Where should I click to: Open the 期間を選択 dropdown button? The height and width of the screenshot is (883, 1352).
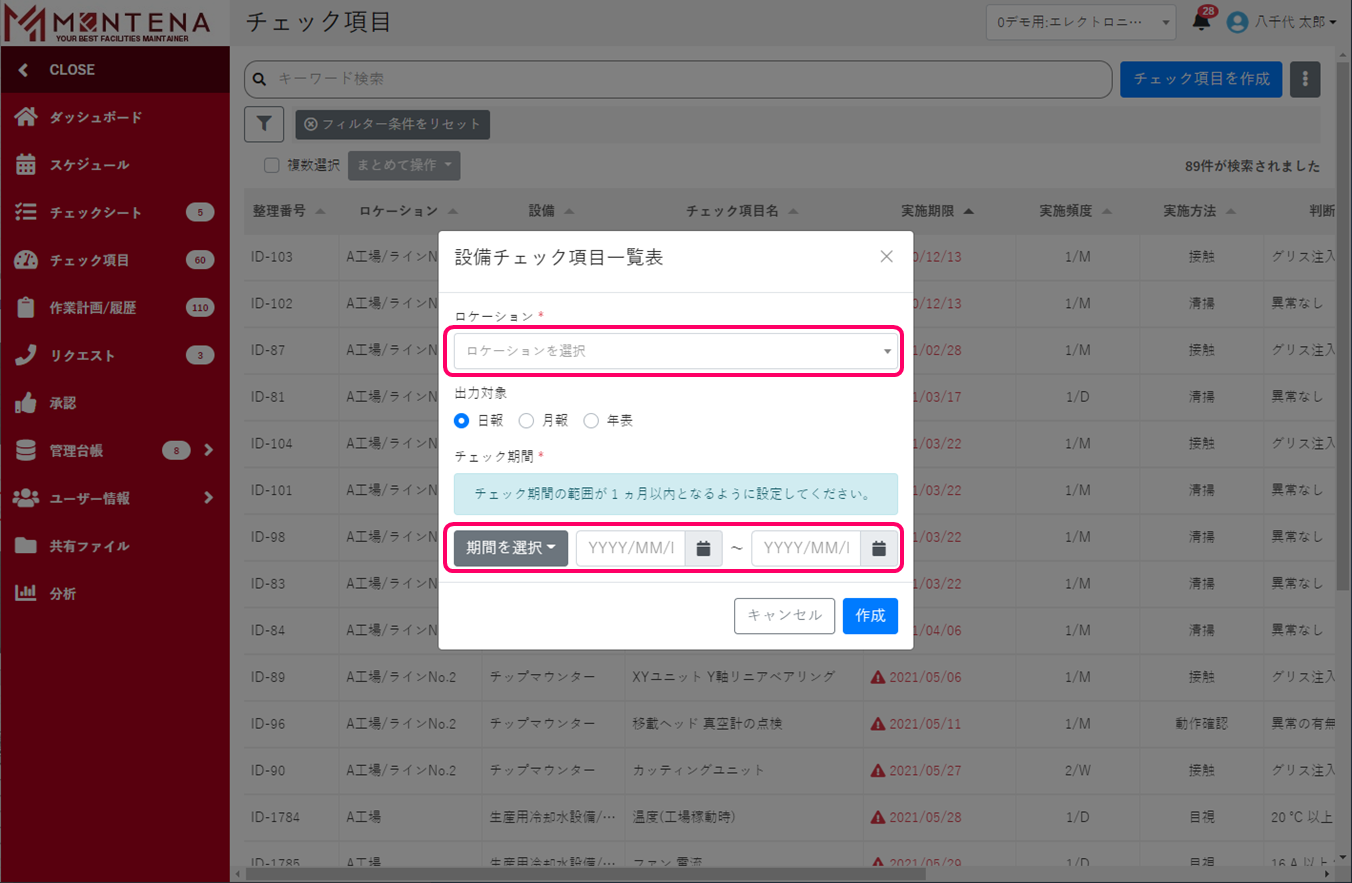click(x=510, y=548)
